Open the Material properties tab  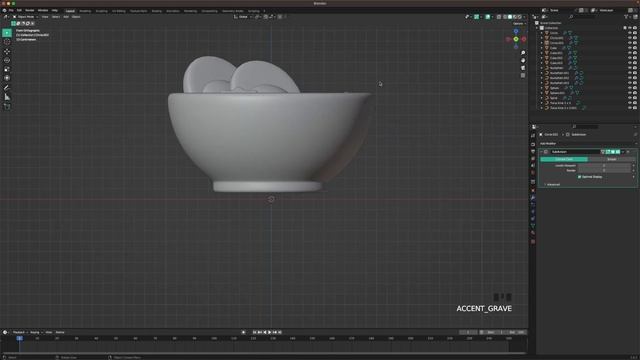pyautogui.click(x=533, y=233)
